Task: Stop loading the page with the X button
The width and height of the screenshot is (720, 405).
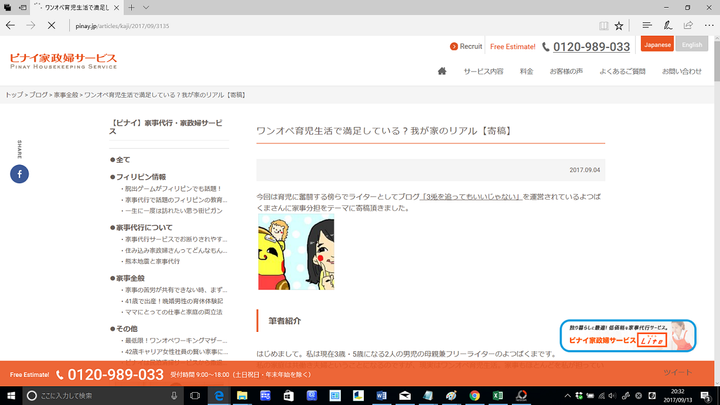Action: click(x=51, y=26)
